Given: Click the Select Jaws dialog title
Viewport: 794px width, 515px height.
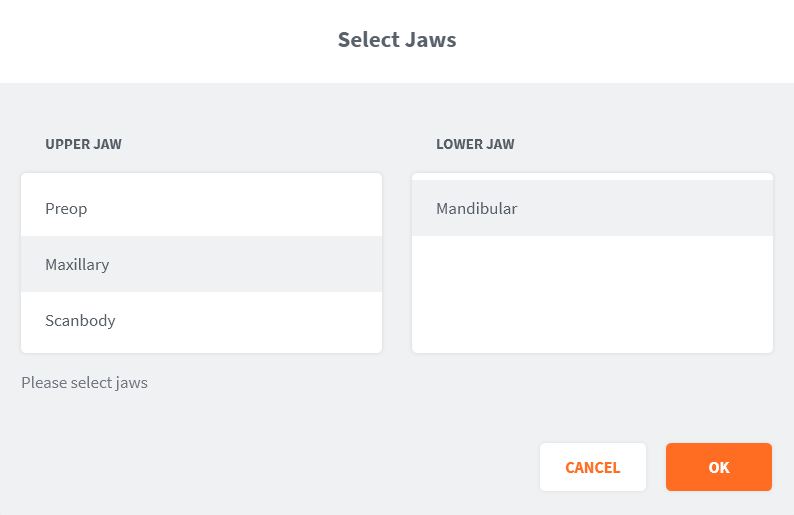Looking at the screenshot, I should point(397,40).
